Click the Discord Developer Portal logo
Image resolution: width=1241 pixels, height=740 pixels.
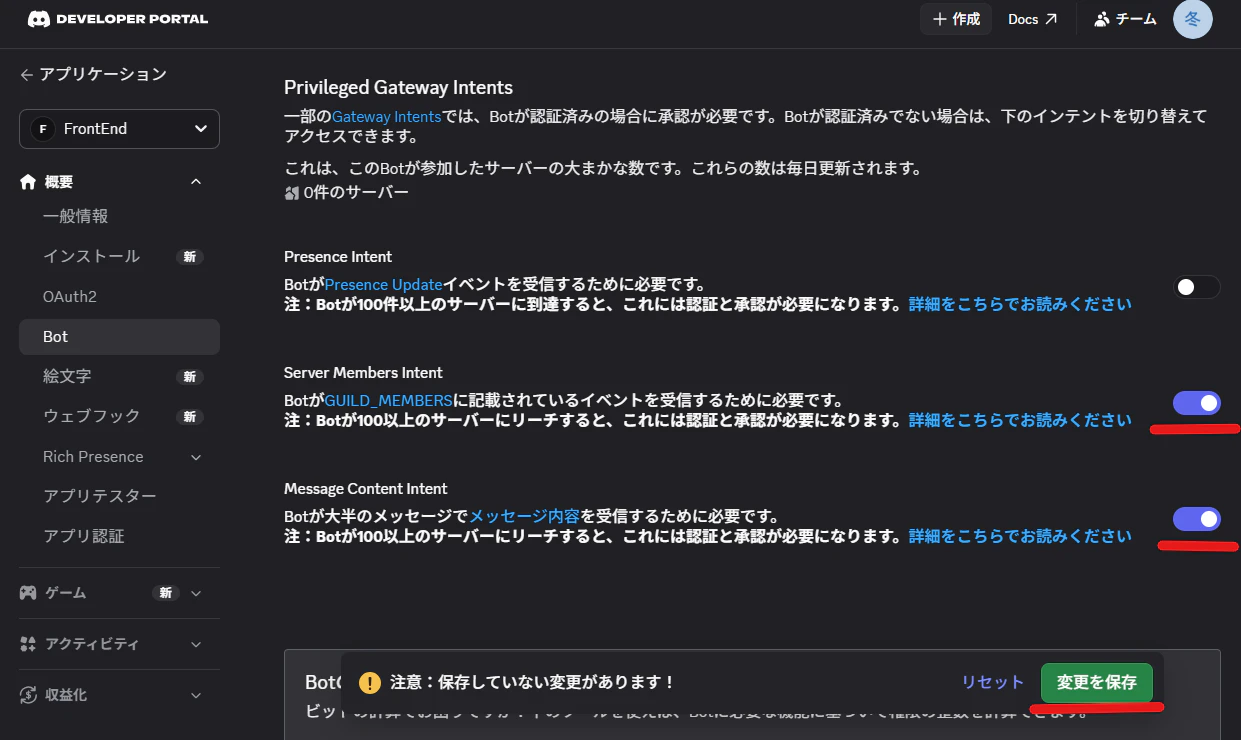tap(117, 19)
